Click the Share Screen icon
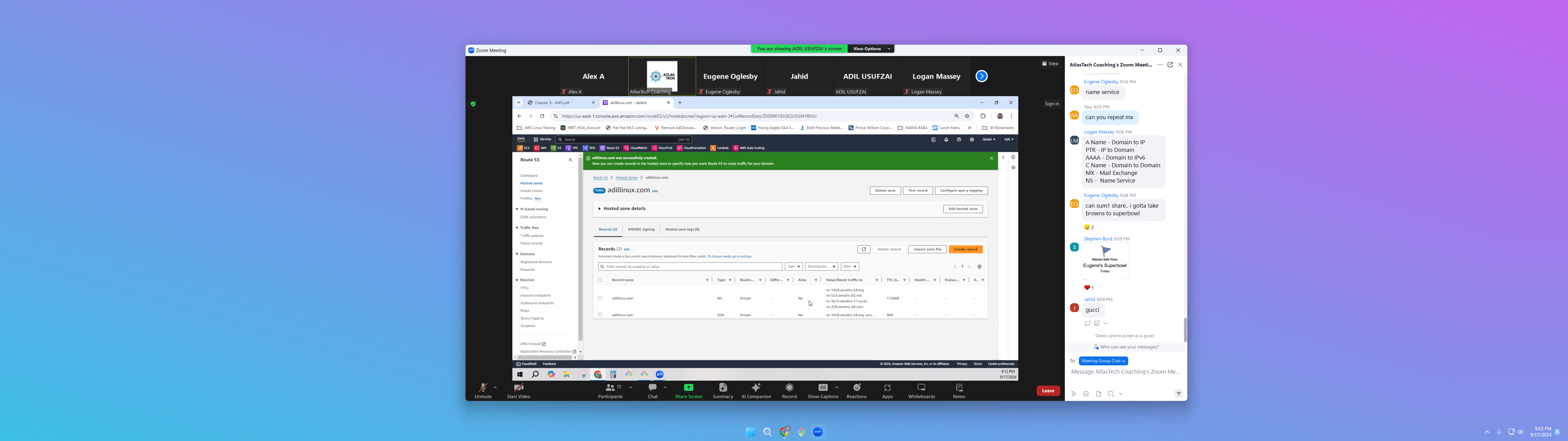The image size is (1568, 441). (x=688, y=387)
